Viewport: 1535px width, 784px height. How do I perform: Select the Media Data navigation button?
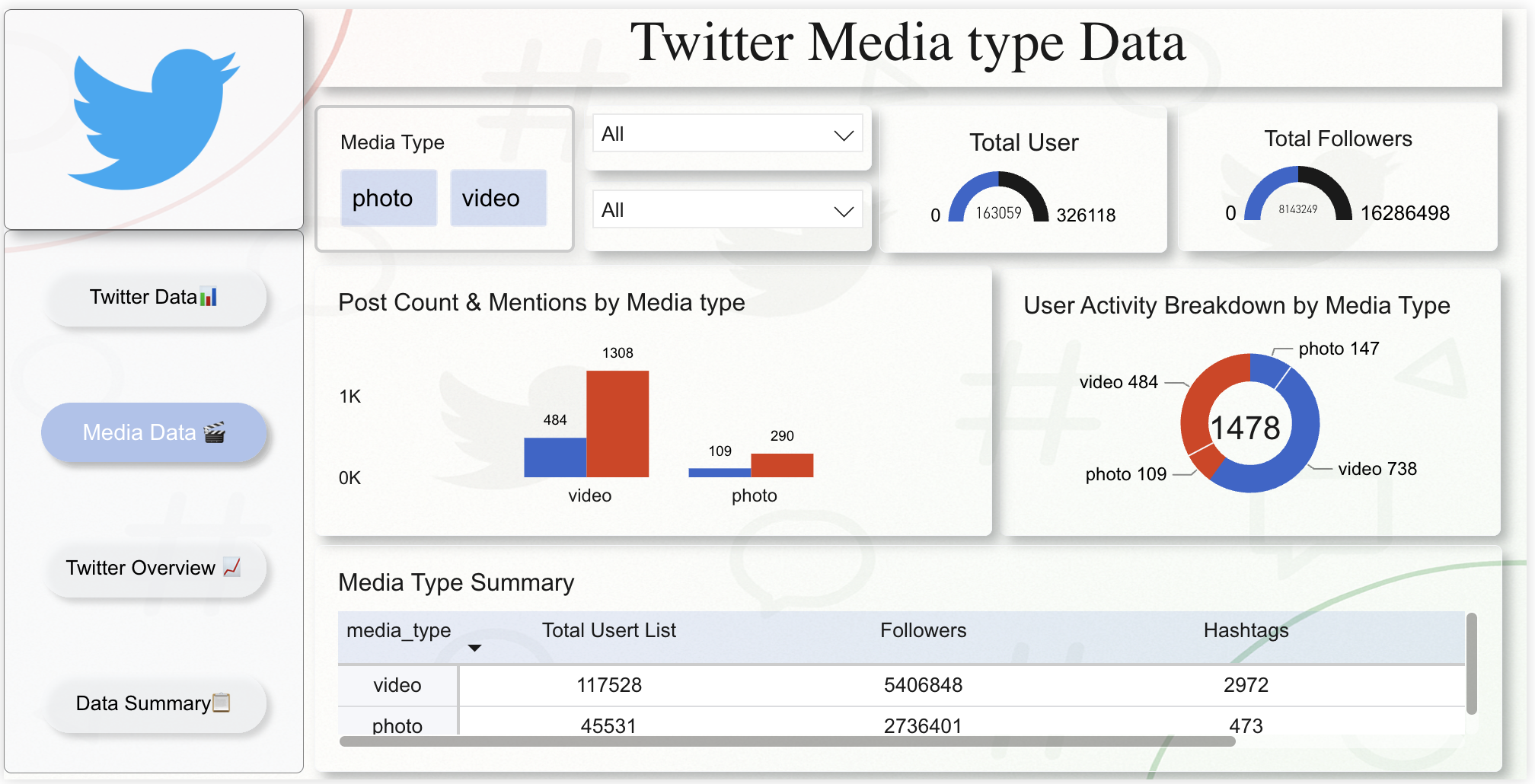point(154,432)
